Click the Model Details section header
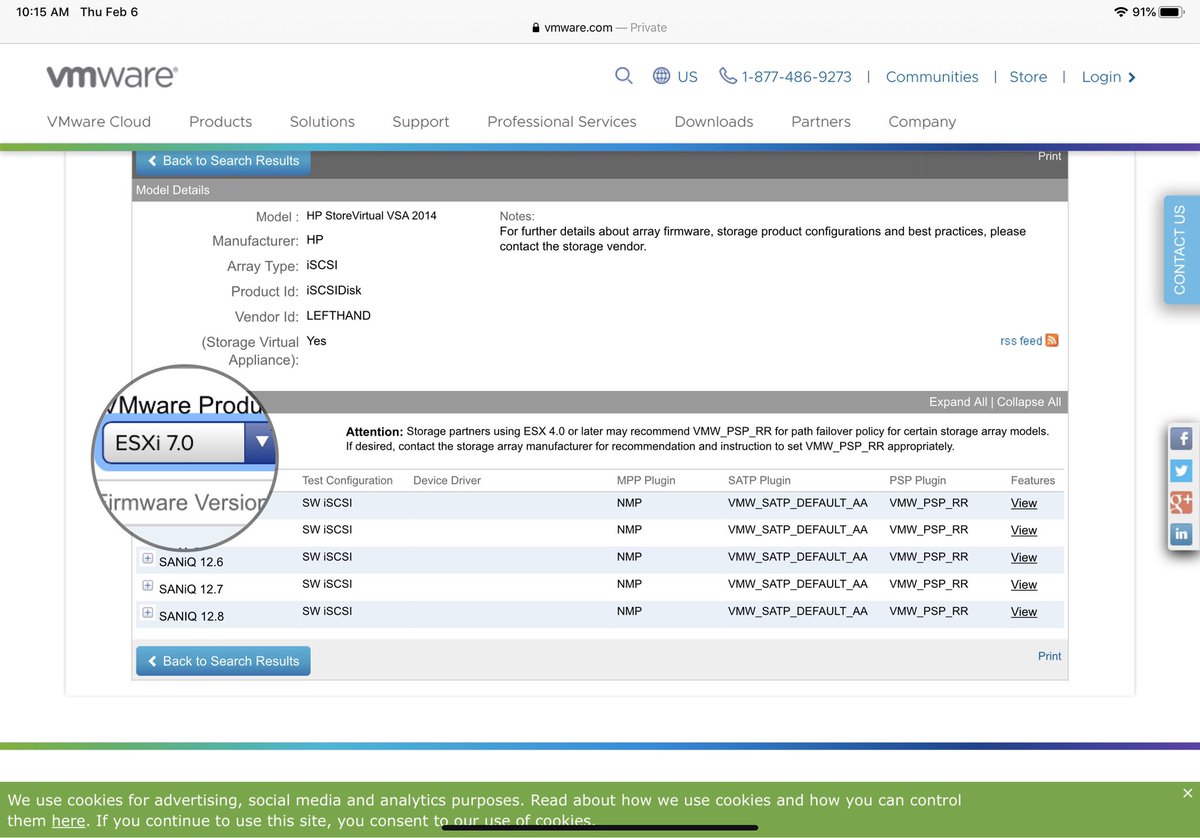This screenshot has width=1200, height=838. point(600,190)
